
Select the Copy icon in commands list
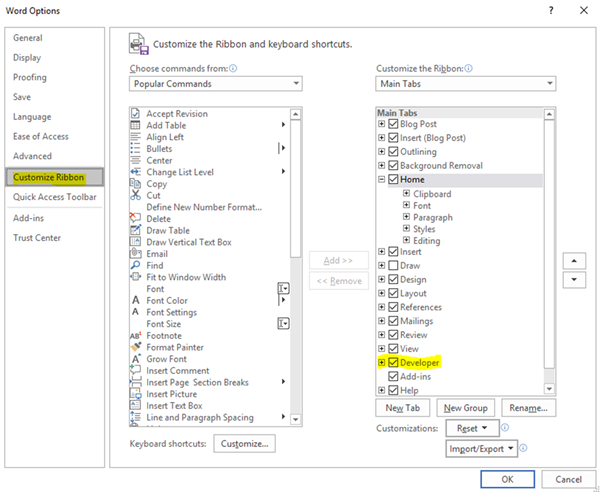click(135, 184)
